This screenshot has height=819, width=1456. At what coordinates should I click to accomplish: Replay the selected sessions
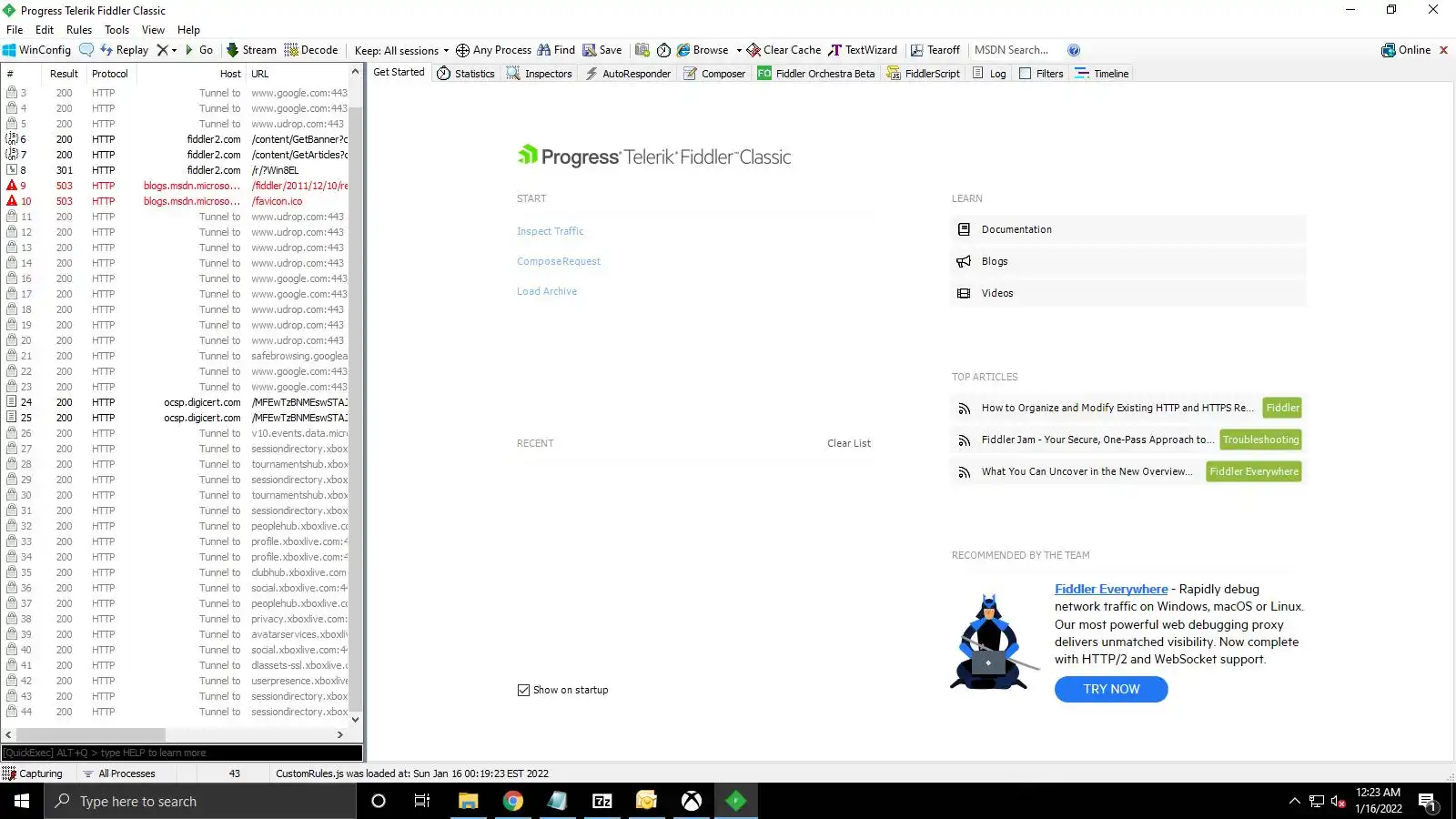[124, 50]
